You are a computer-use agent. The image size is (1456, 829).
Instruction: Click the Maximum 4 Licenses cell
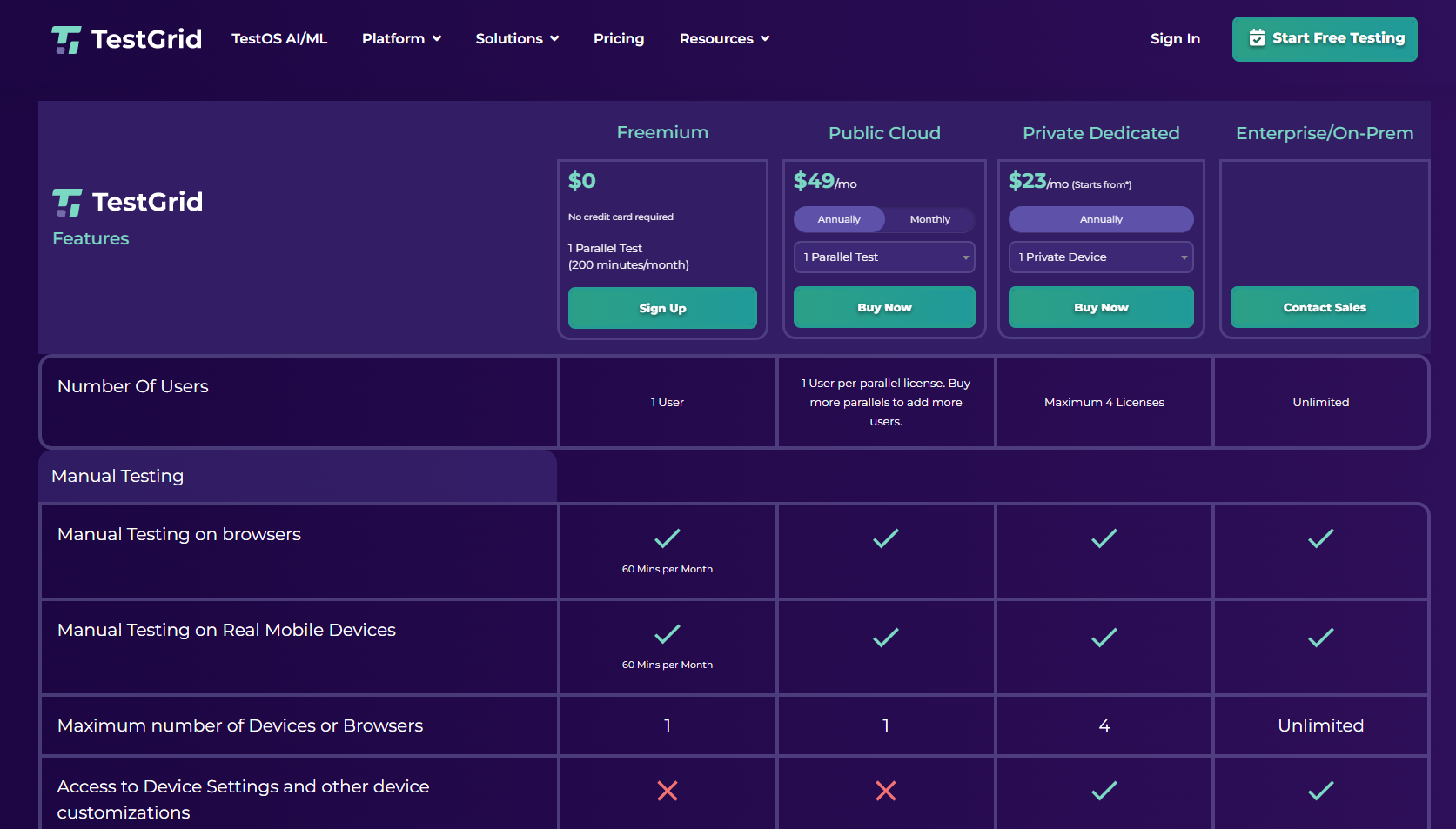pos(1104,402)
